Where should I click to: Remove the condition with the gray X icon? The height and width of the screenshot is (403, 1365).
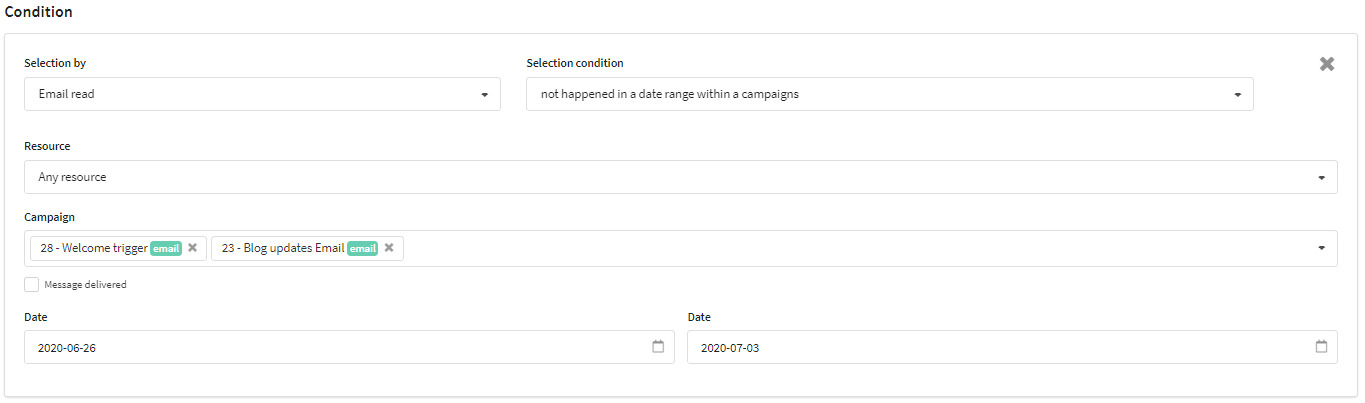pos(1327,64)
